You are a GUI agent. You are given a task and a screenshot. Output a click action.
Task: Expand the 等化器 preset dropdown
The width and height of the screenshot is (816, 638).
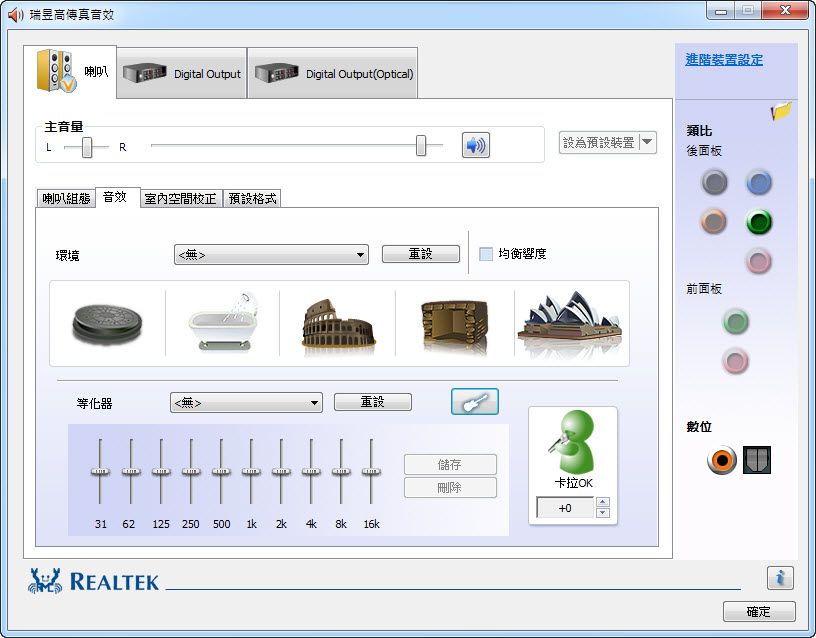(246, 402)
